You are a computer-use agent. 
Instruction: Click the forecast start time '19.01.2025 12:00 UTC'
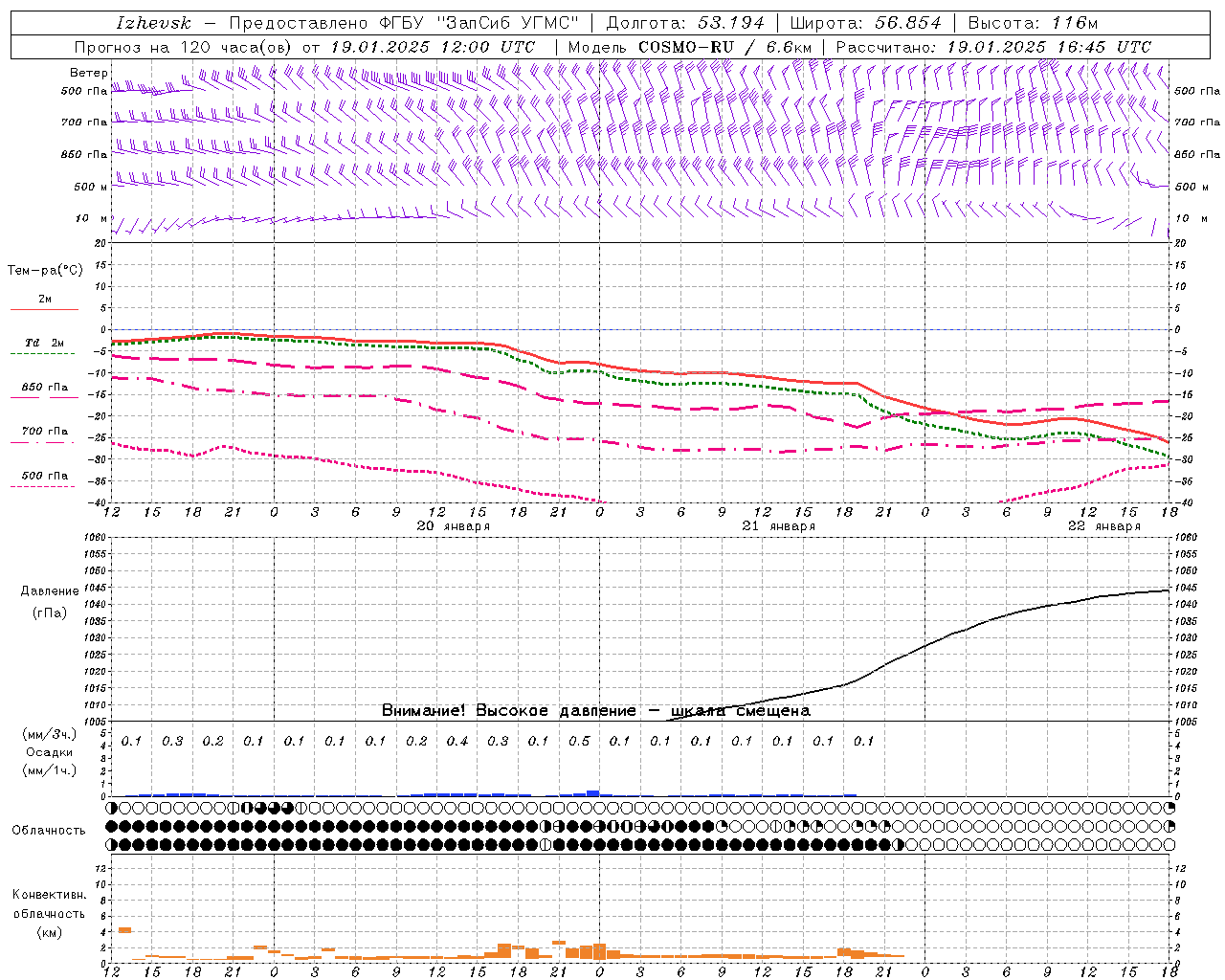pyautogui.click(x=433, y=47)
